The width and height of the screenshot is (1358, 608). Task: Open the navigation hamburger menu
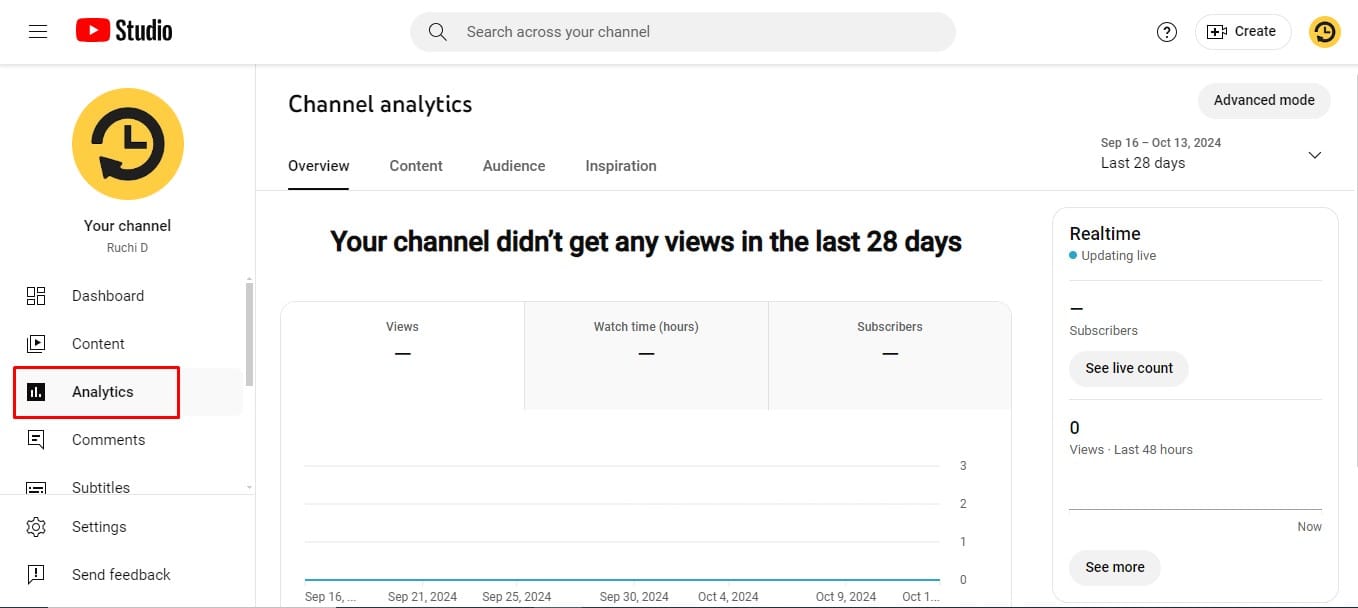[x=38, y=30]
